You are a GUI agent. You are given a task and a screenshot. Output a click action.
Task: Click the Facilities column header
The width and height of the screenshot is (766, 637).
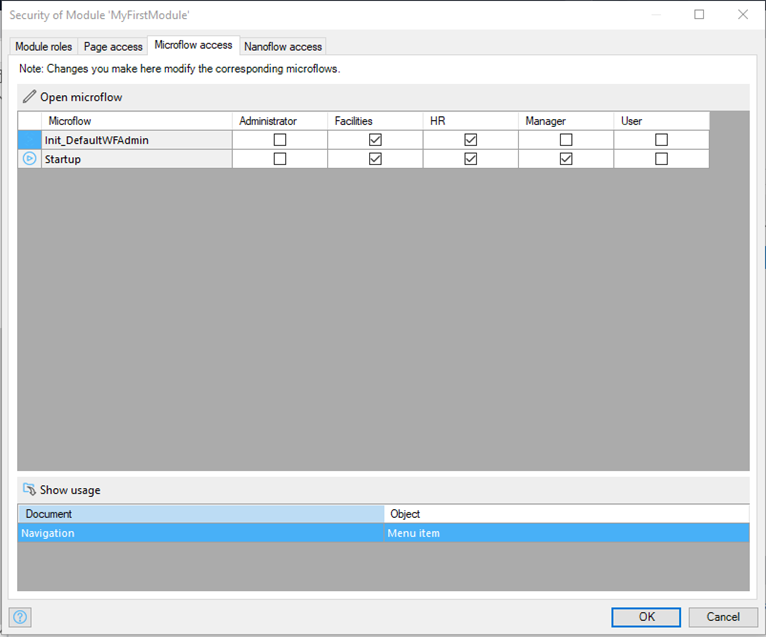(375, 121)
